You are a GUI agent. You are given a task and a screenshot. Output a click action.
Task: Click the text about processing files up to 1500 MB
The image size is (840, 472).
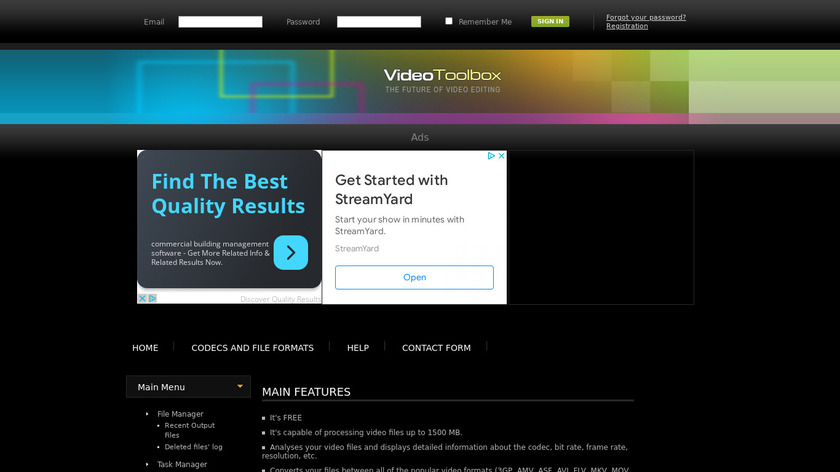pyautogui.click(x=366, y=432)
